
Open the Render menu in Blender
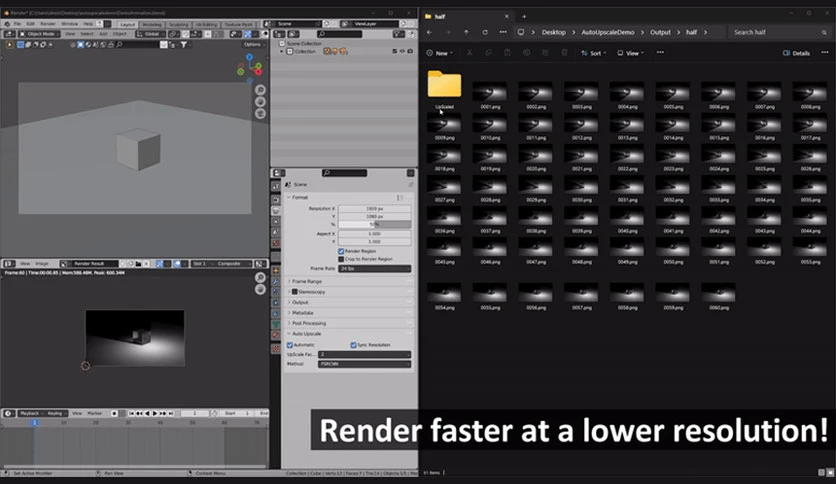[x=48, y=24]
